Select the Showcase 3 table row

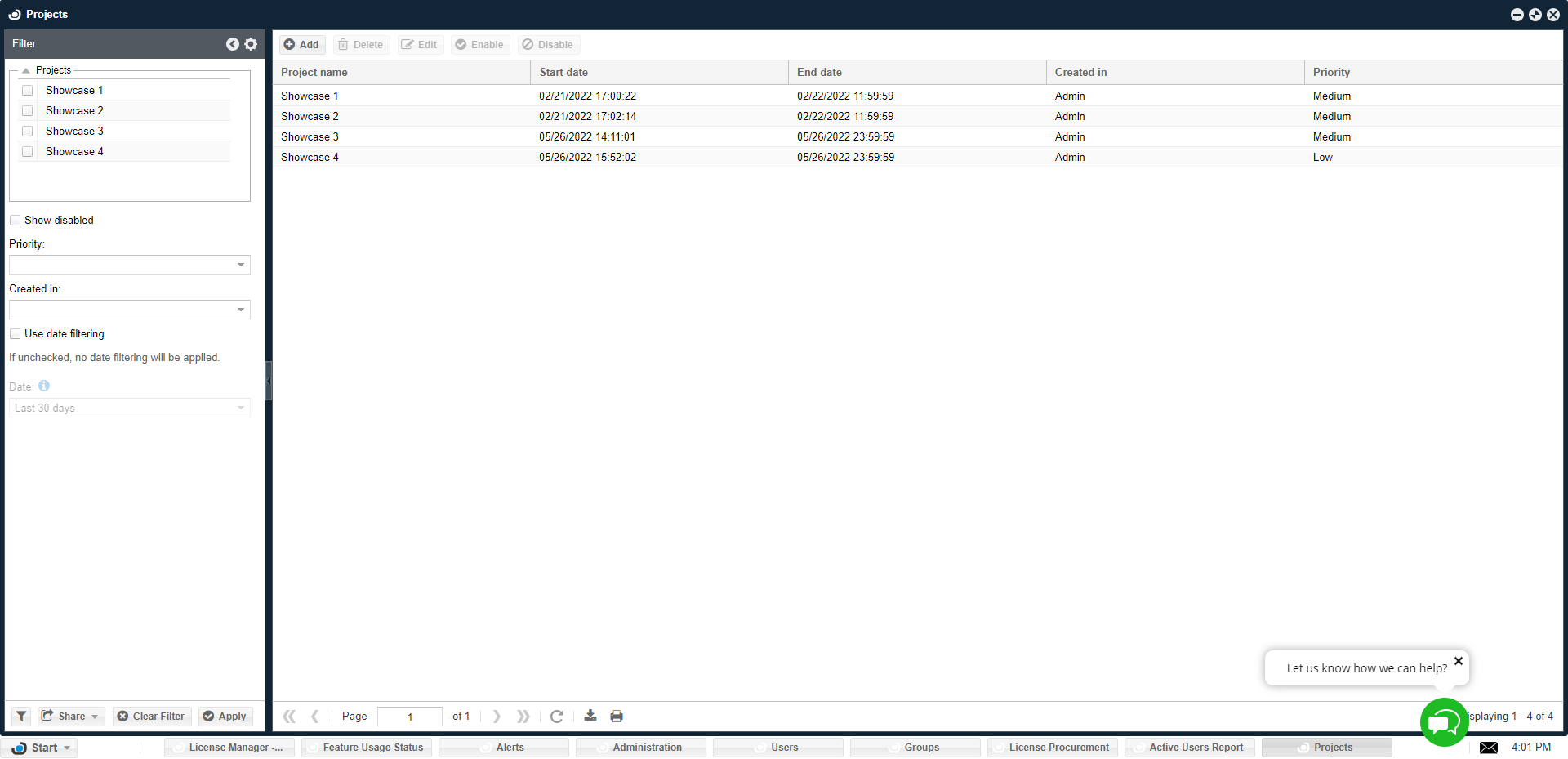point(917,137)
